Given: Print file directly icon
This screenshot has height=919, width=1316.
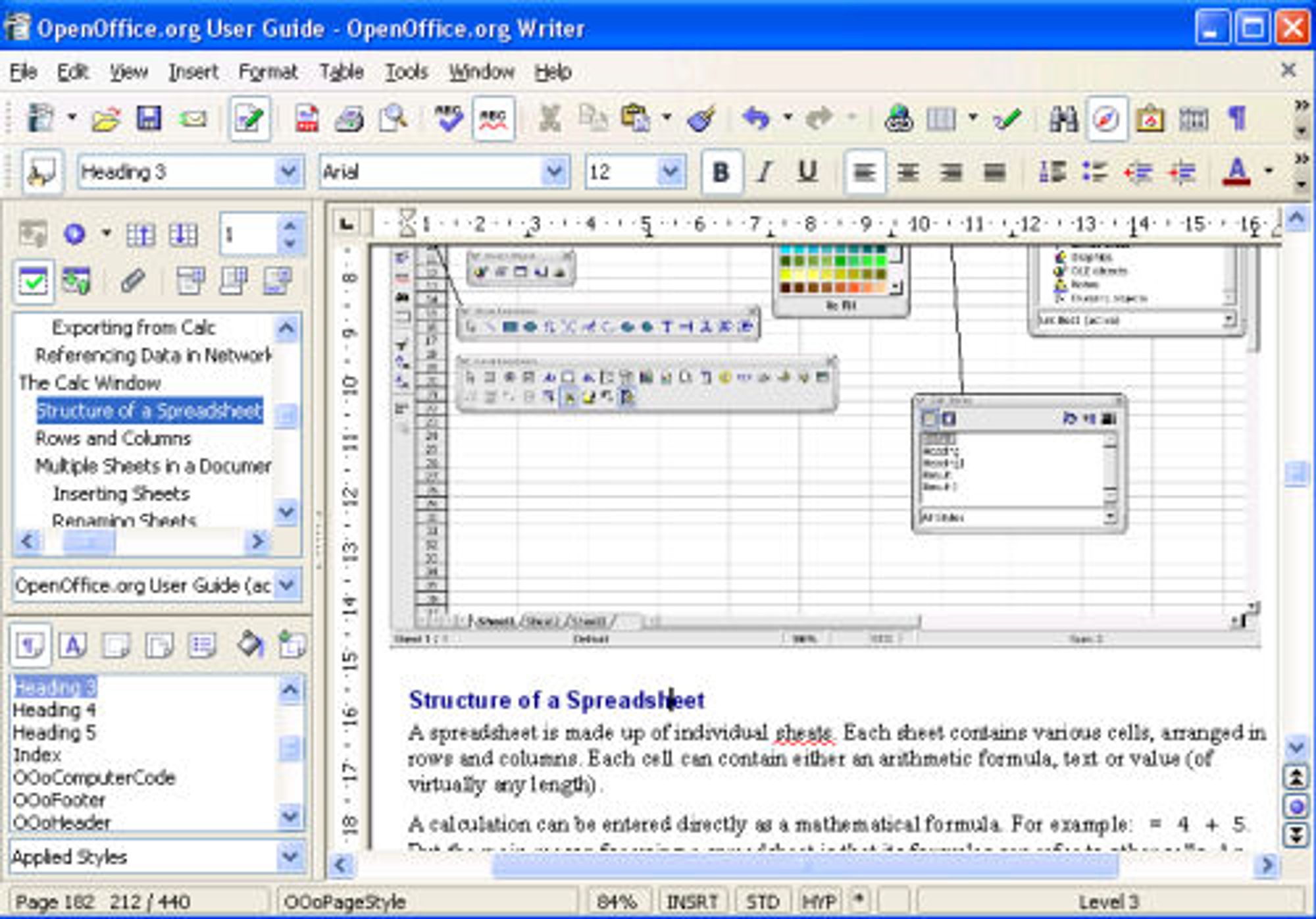Looking at the screenshot, I should point(349,119).
